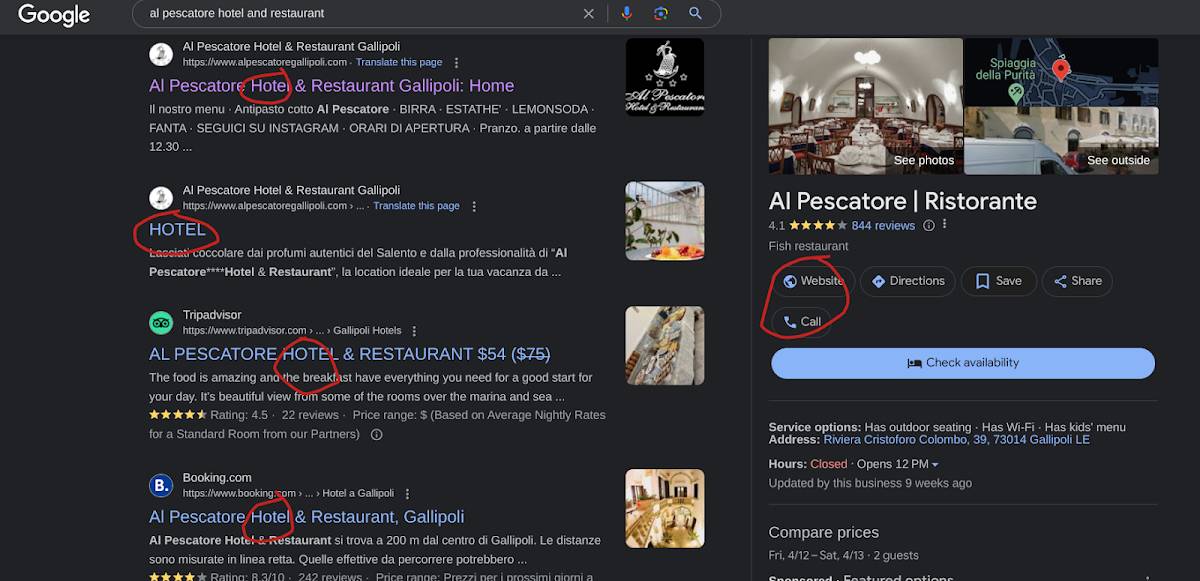Call the restaurant with Call button
Image resolution: width=1200 pixels, height=581 pixels.
(802, 322)
